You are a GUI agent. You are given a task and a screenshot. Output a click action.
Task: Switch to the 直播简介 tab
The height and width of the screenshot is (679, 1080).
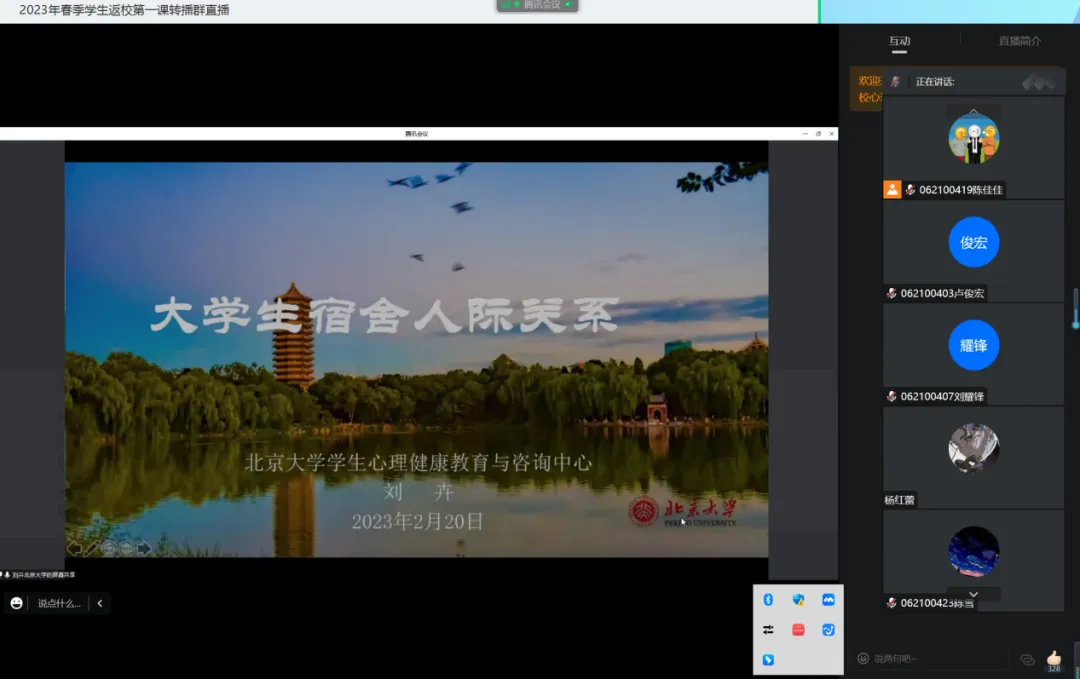1019,41
